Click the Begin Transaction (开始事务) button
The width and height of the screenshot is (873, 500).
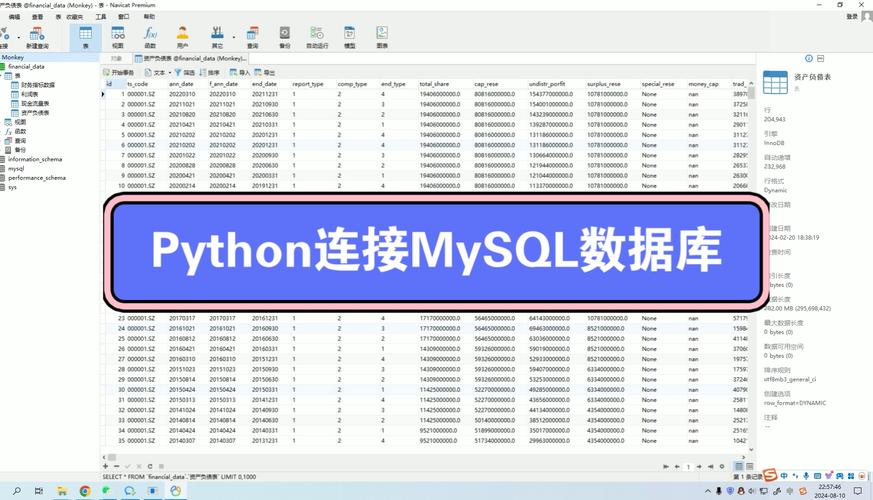pos(119,72)
